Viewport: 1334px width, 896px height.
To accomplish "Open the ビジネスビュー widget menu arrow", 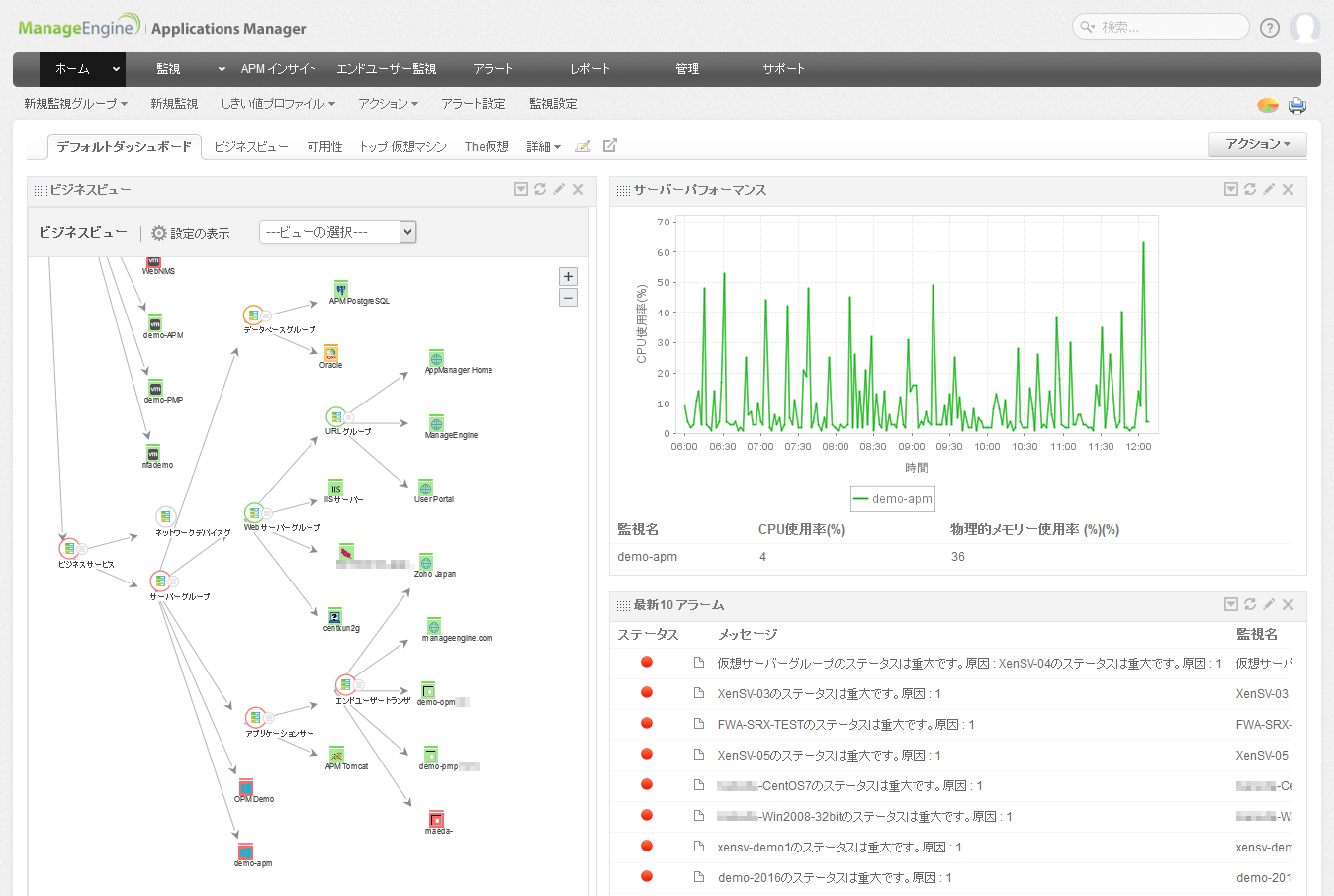I will click(x=521, y=189).
